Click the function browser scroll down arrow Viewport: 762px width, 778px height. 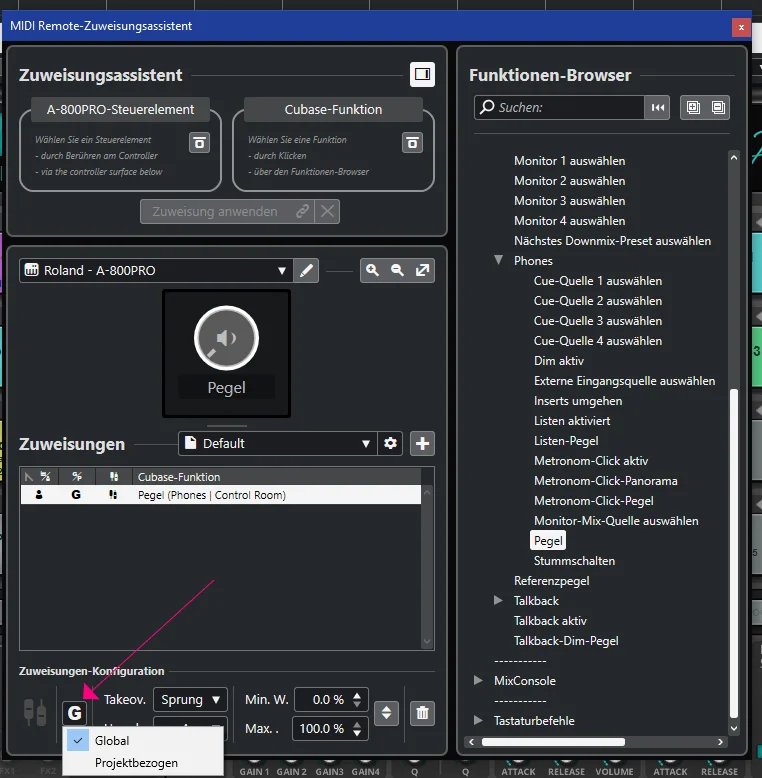pyautogui.click(x=734, y=728)
